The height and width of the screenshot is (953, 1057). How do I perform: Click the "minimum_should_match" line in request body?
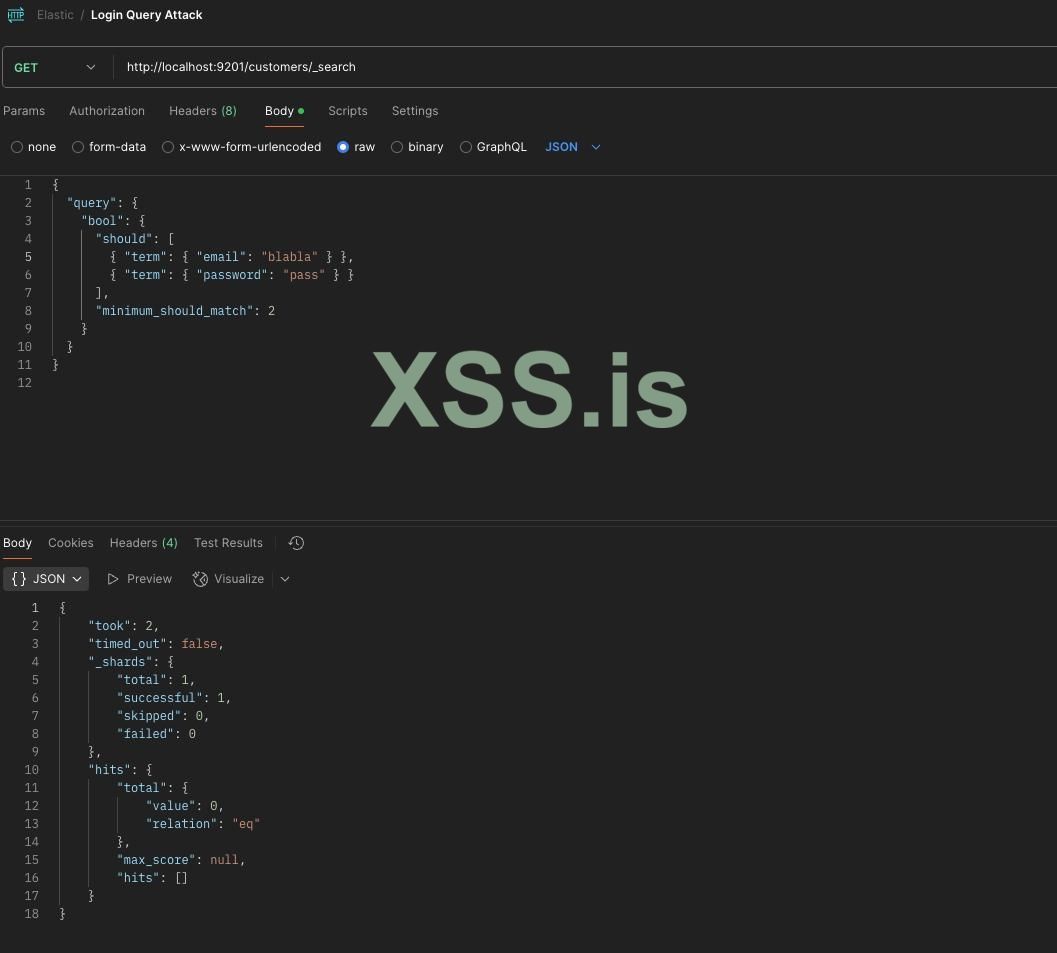185,311
